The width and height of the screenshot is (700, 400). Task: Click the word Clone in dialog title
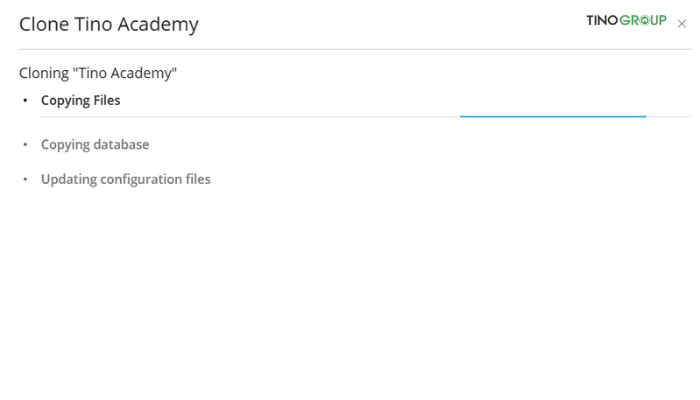(44, 24)
